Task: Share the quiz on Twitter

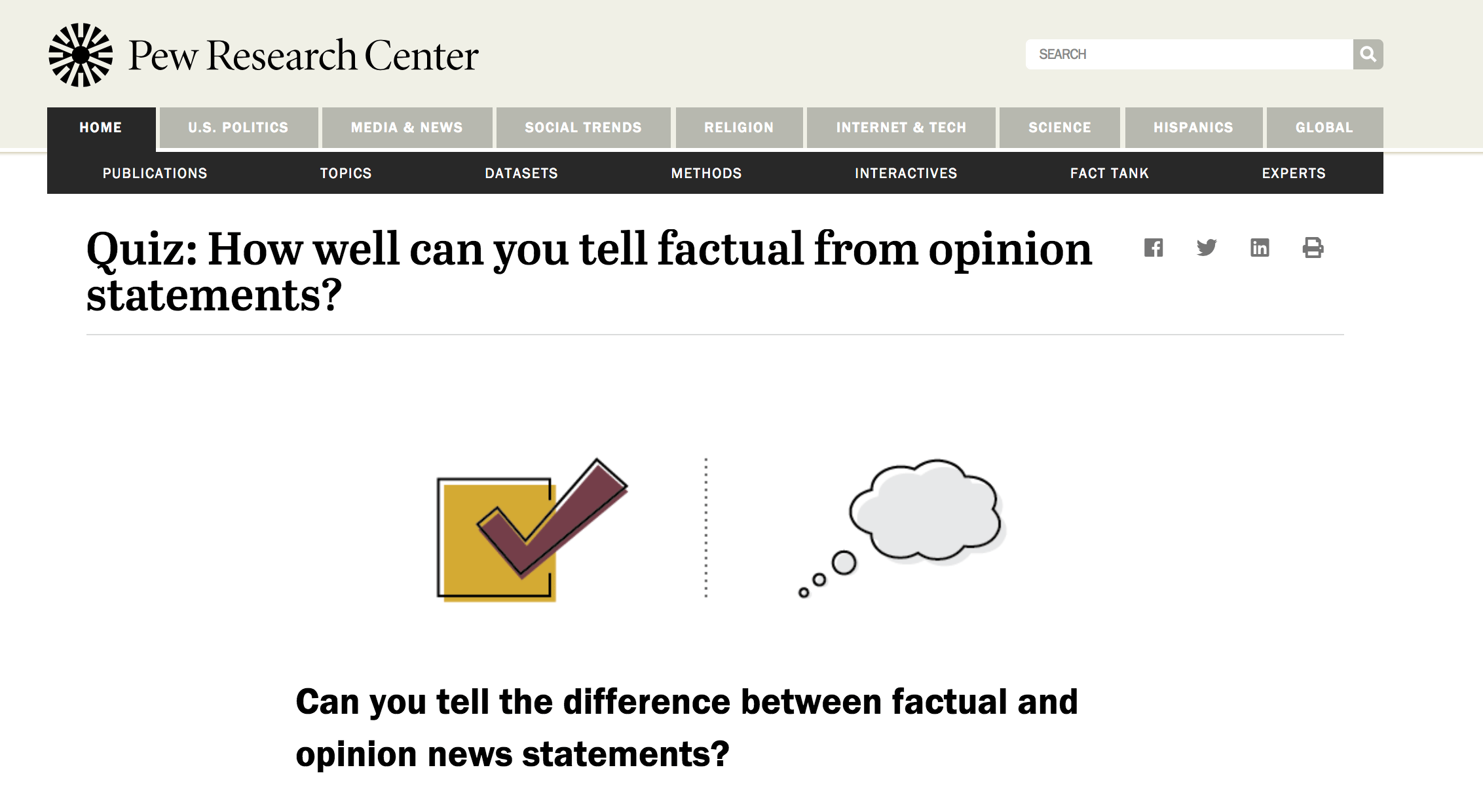Action: pyautogui.click(x=1207, y=248)
